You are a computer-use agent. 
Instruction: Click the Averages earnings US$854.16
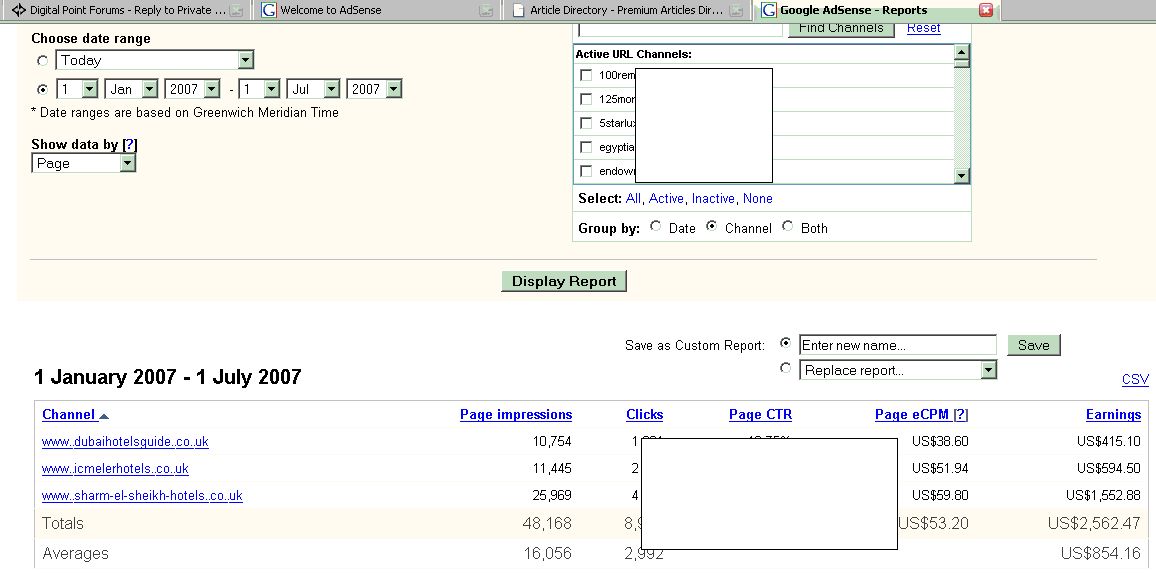(x=1101, y=553)
